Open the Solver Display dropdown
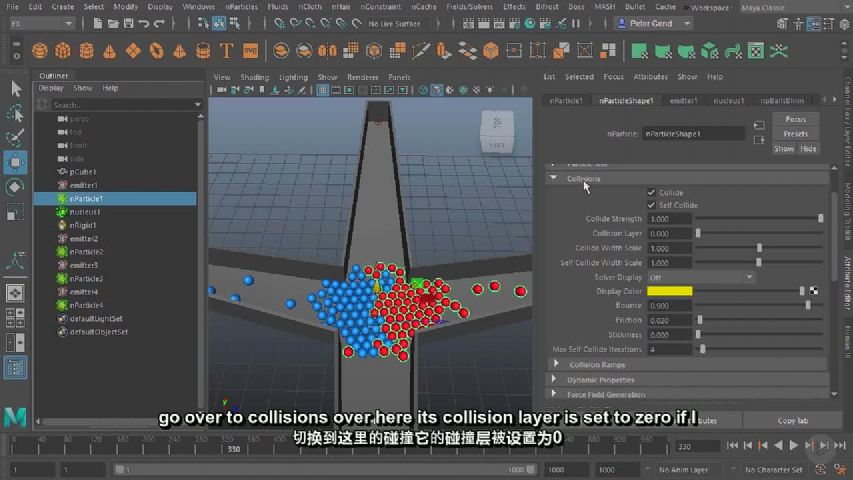The image size is (853, 480). pos(701,277)
